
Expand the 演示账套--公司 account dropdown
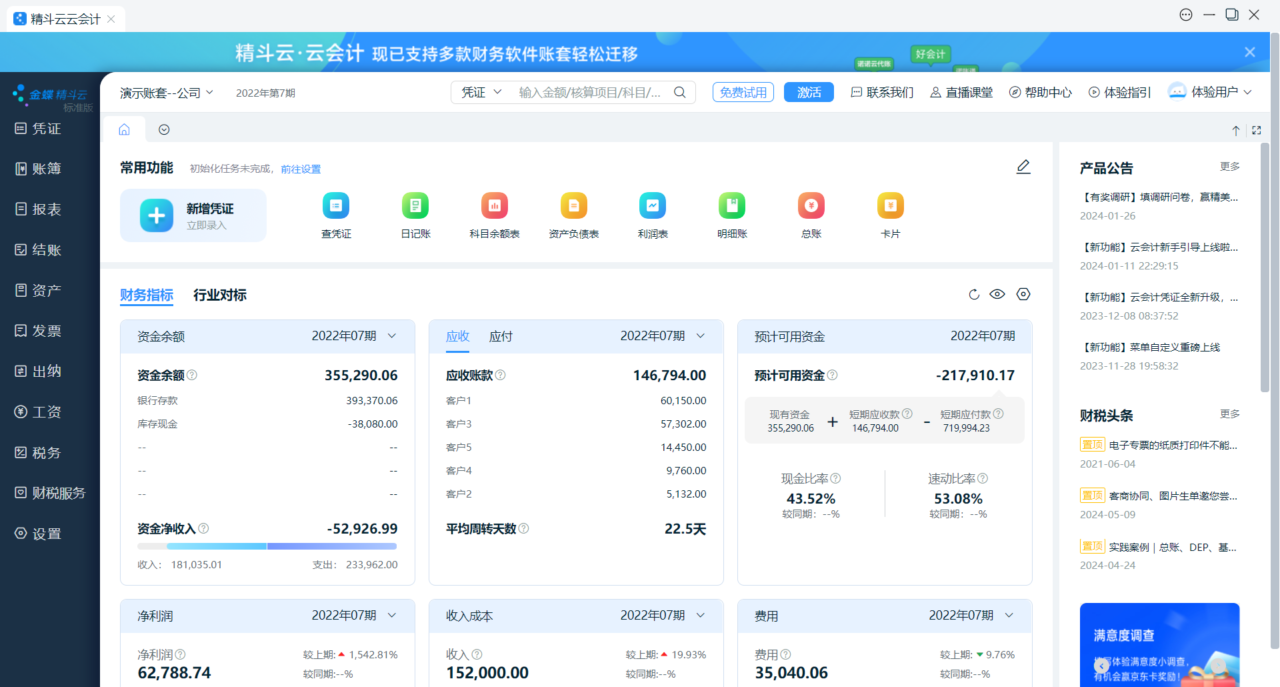tap(167, 92)
